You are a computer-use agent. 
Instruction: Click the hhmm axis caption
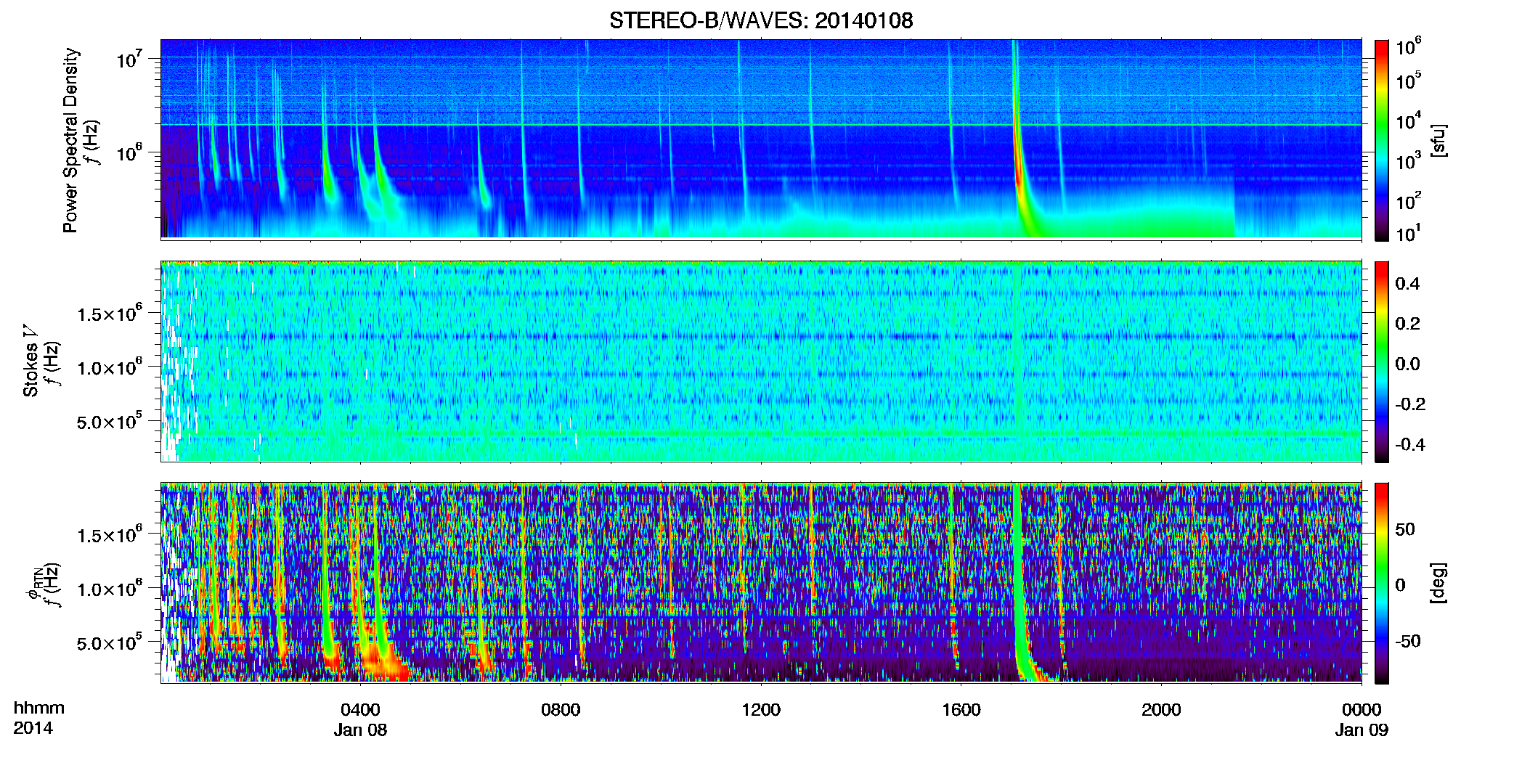pos(39,708)
